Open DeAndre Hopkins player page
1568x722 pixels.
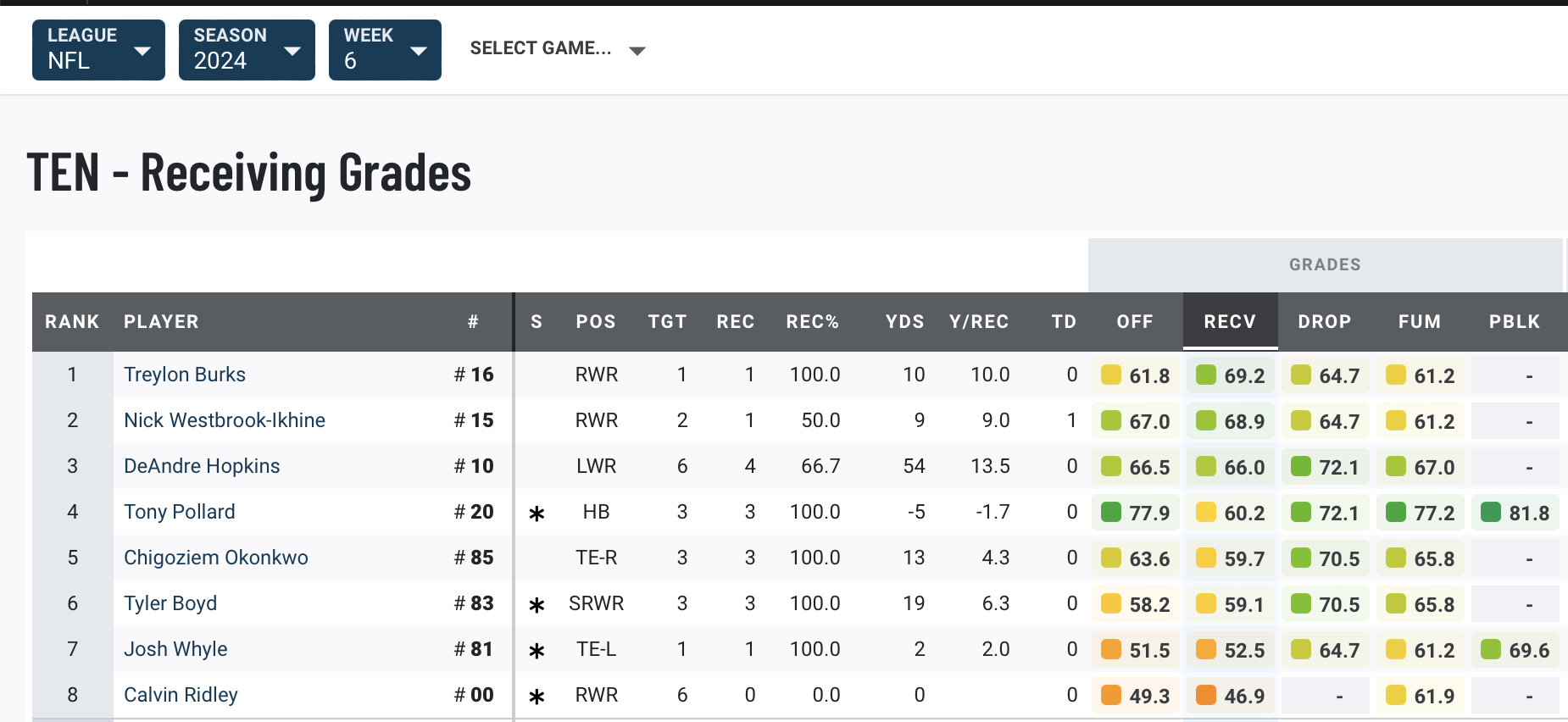tap(202, 466)
